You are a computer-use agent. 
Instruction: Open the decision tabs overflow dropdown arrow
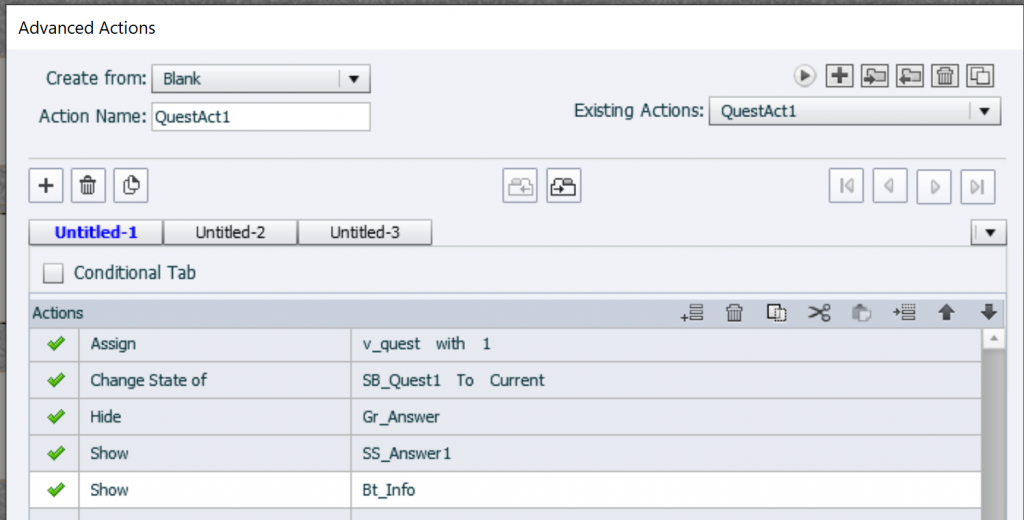point(989,232)
